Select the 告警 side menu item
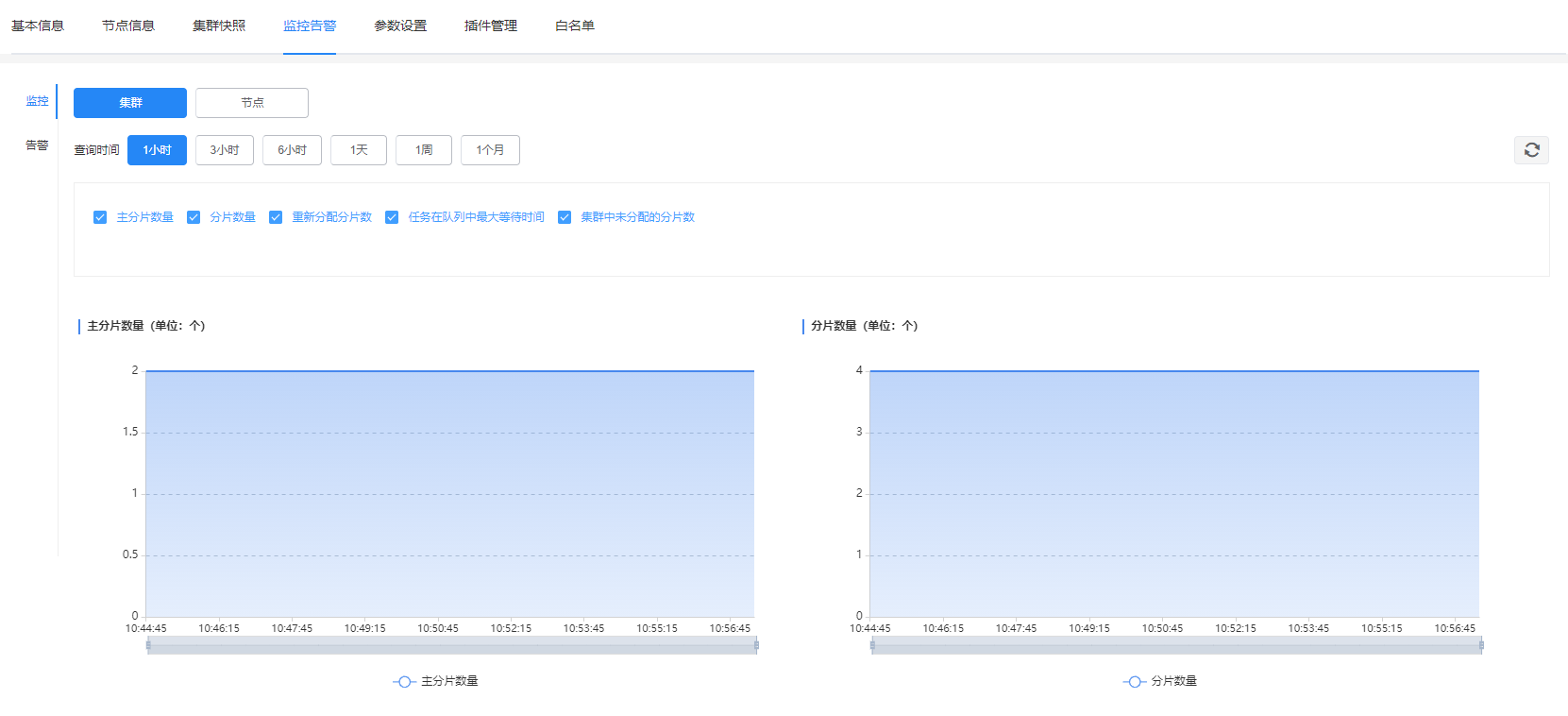 [37, 145]
